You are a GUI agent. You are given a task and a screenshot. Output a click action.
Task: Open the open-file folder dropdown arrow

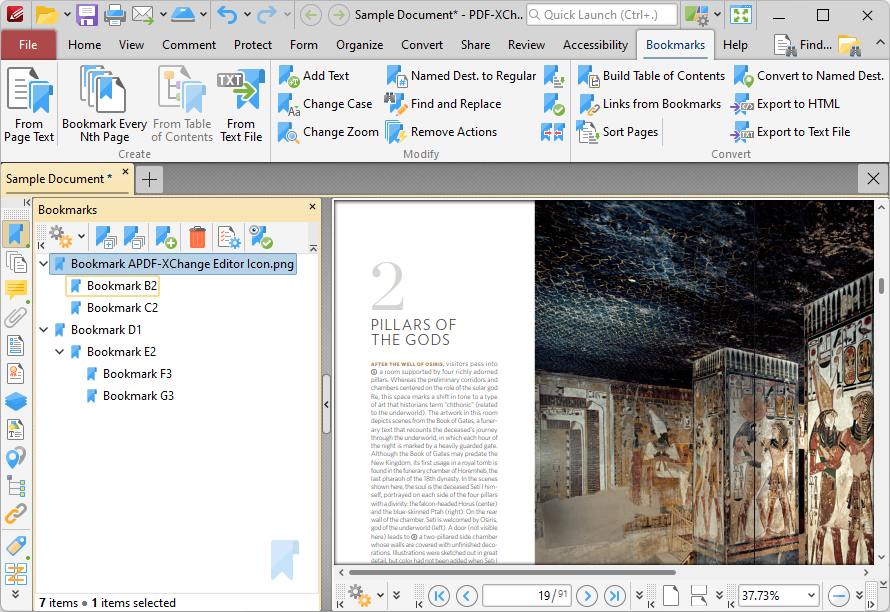point(67,15)
